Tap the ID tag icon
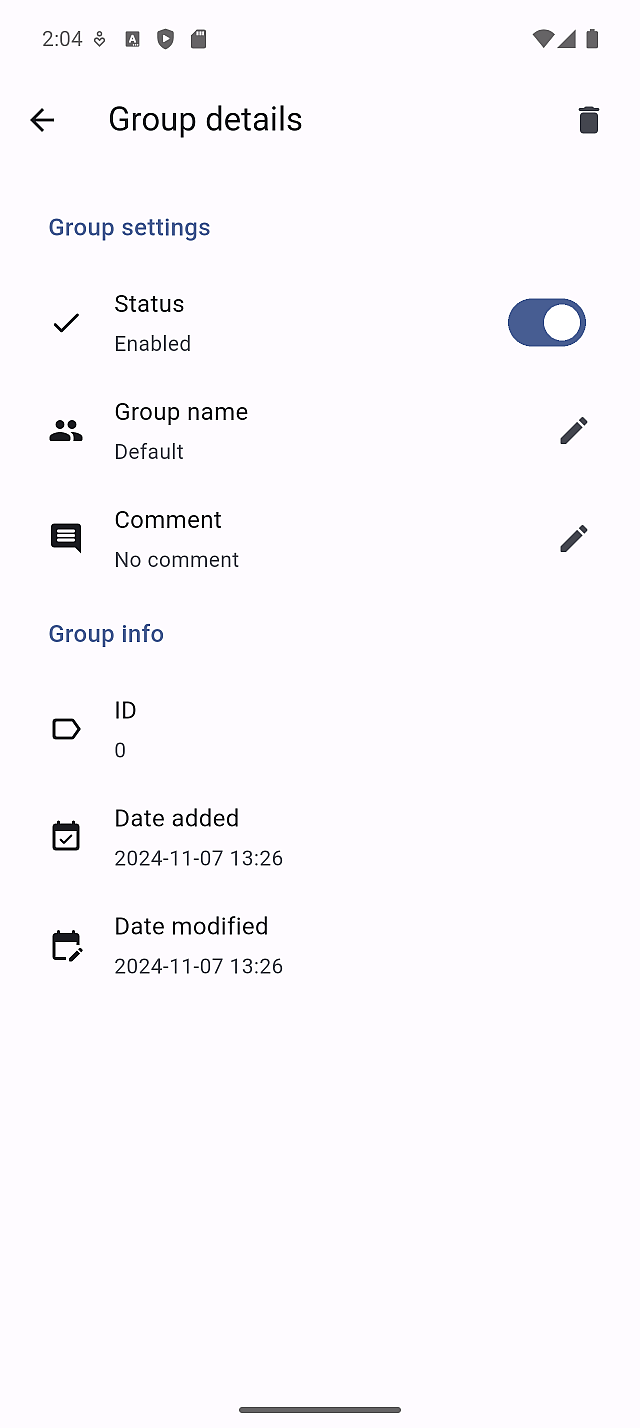This screenshot has height=1428, width=640. (x=66, y=729)
